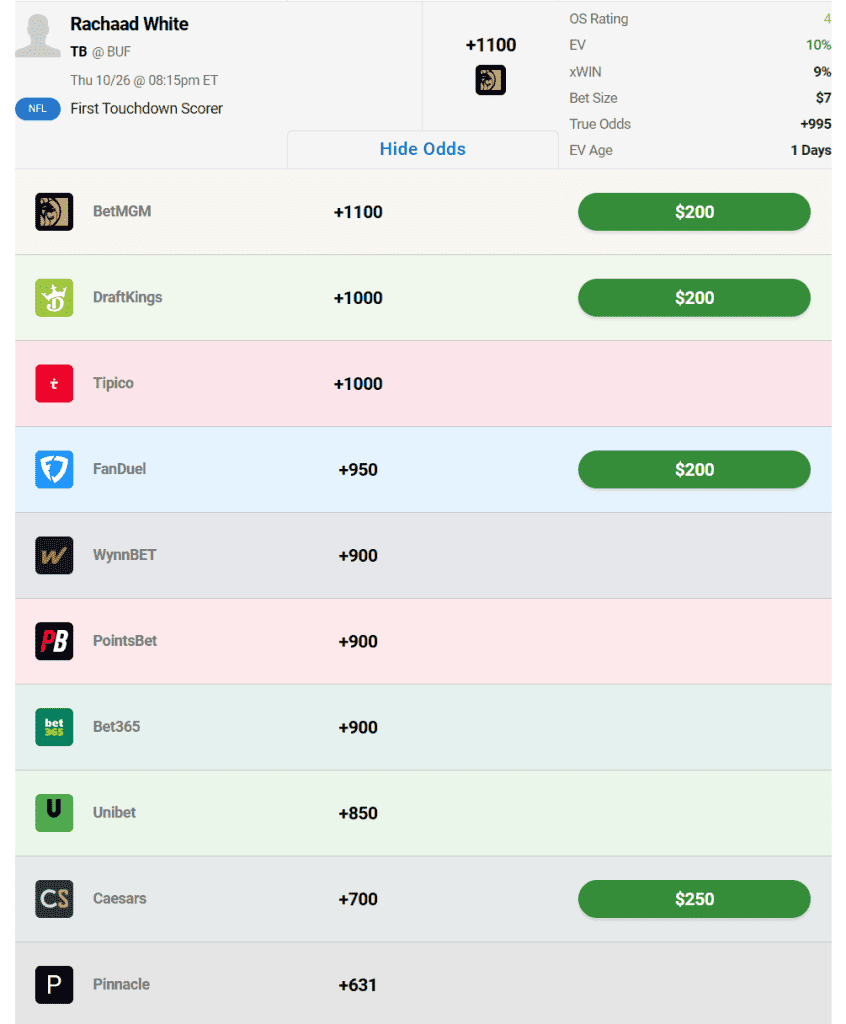Click the $200 button for DraftKings

694,298
